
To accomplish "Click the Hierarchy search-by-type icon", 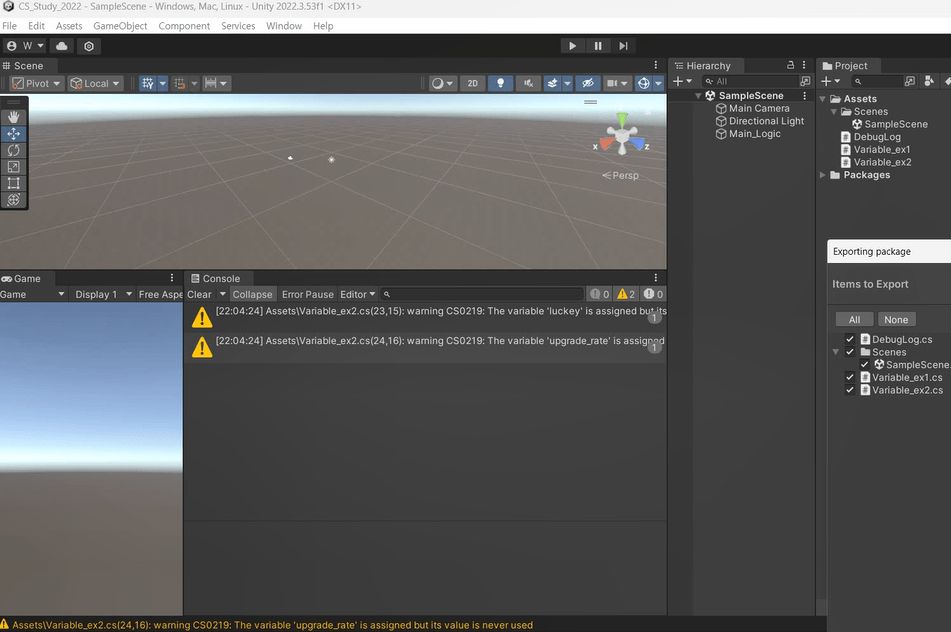I will click(x=805, y=81).
